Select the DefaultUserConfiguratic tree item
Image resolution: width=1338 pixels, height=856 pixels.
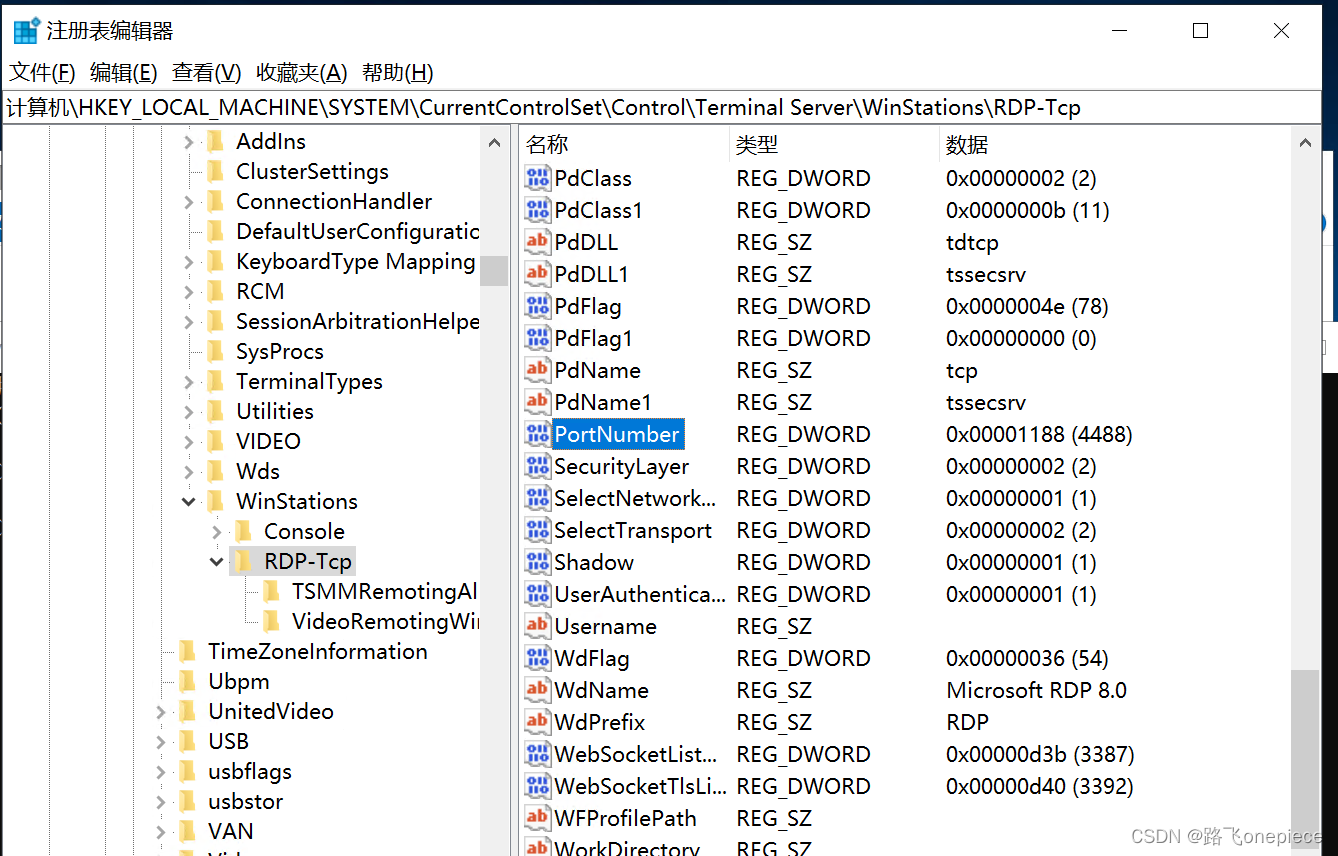357,232
